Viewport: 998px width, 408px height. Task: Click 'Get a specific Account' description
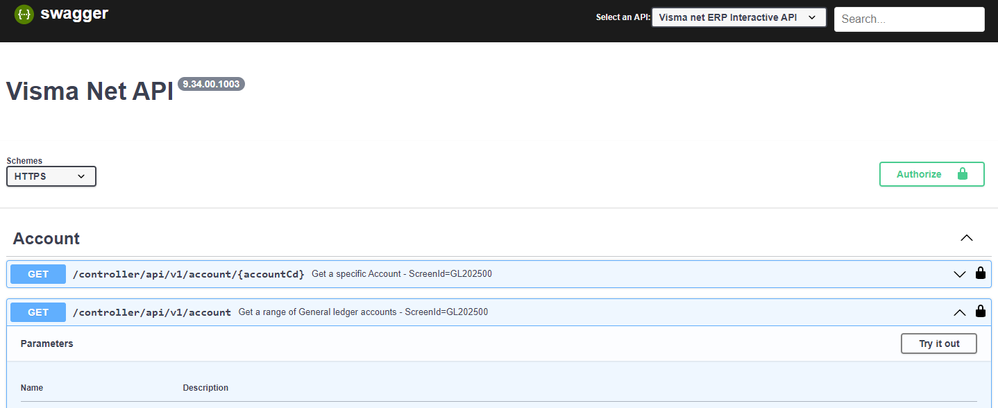click(402, 274)
